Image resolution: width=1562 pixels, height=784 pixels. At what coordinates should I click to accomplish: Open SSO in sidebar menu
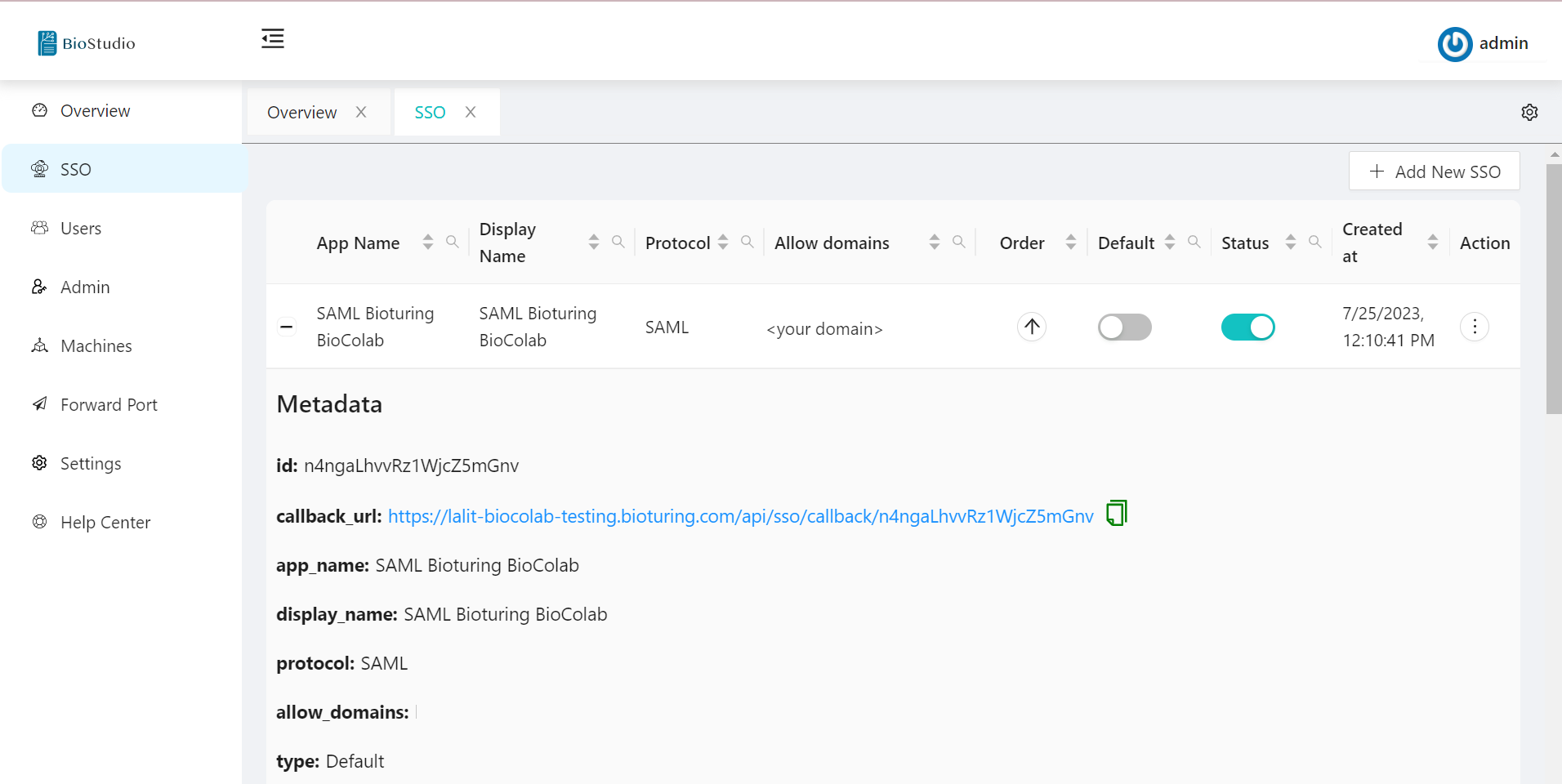point(124,169)
